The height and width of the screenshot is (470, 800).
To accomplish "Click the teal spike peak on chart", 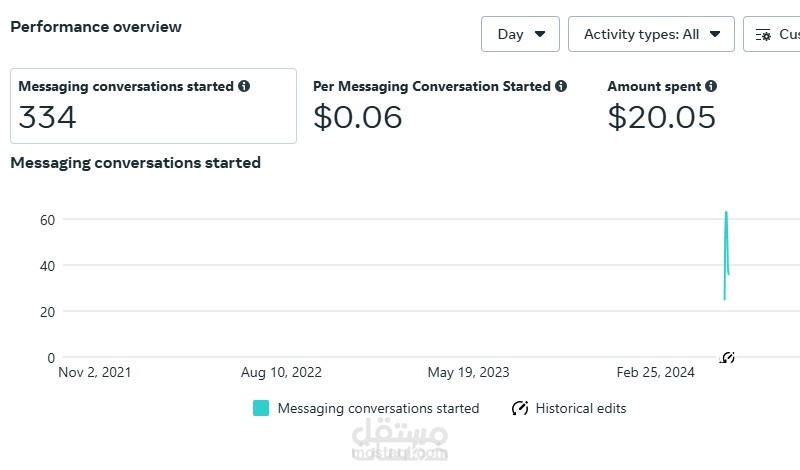I will 726,213.
